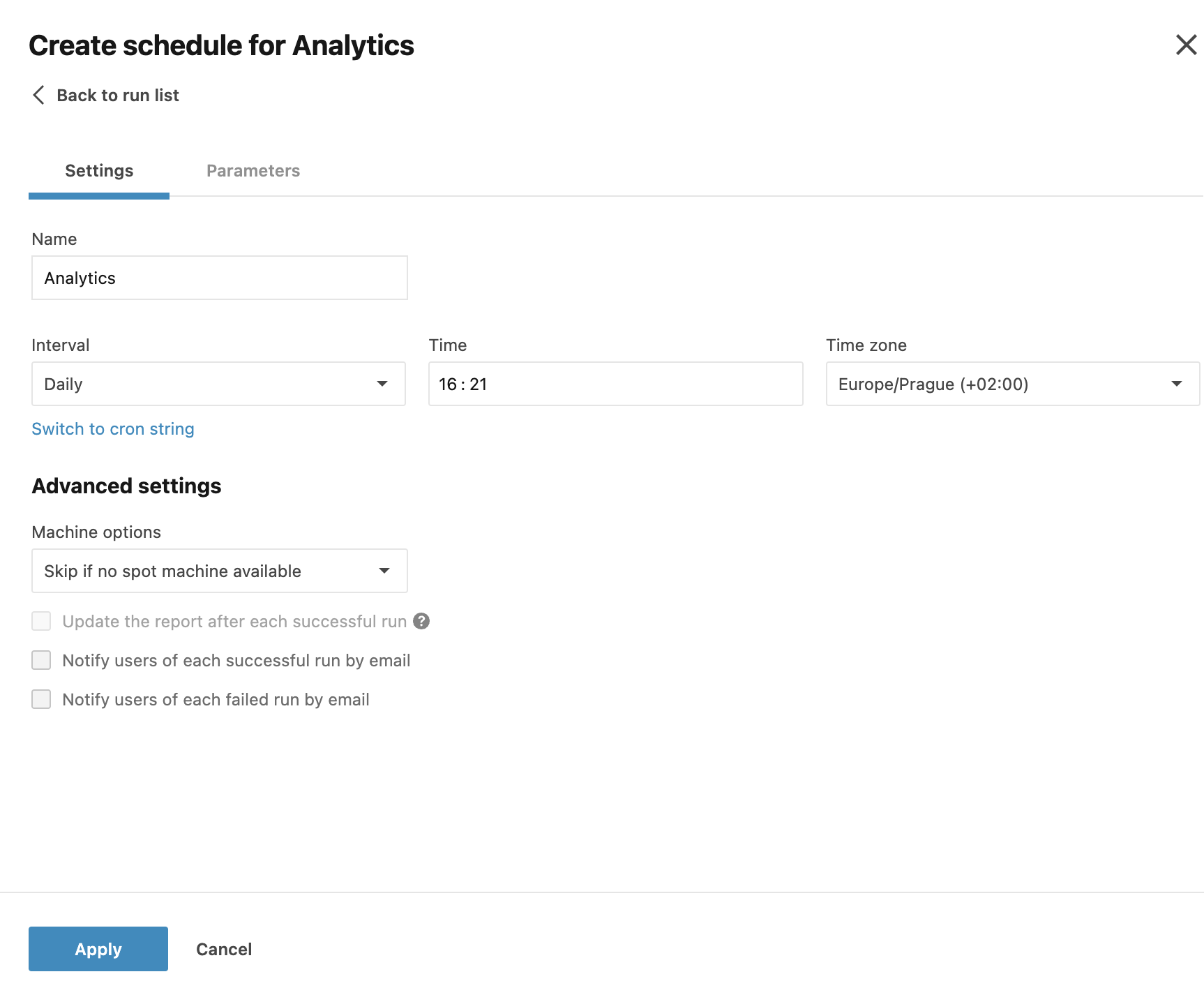Enable notify users of each successful run by email
This screenshot has height=988, width=1204.
coord(41,660)
